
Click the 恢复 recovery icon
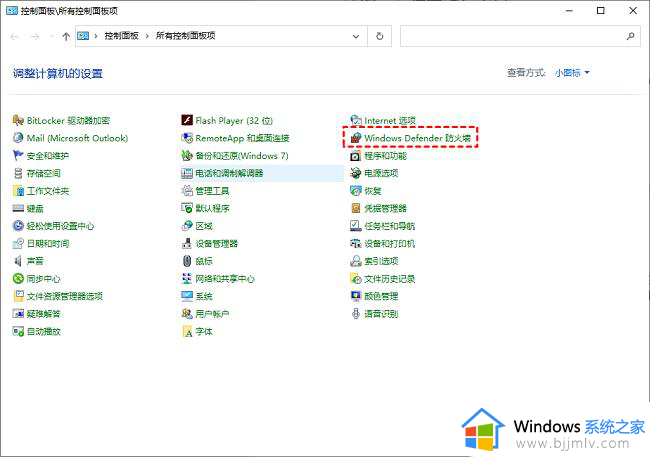pos(356,191)
